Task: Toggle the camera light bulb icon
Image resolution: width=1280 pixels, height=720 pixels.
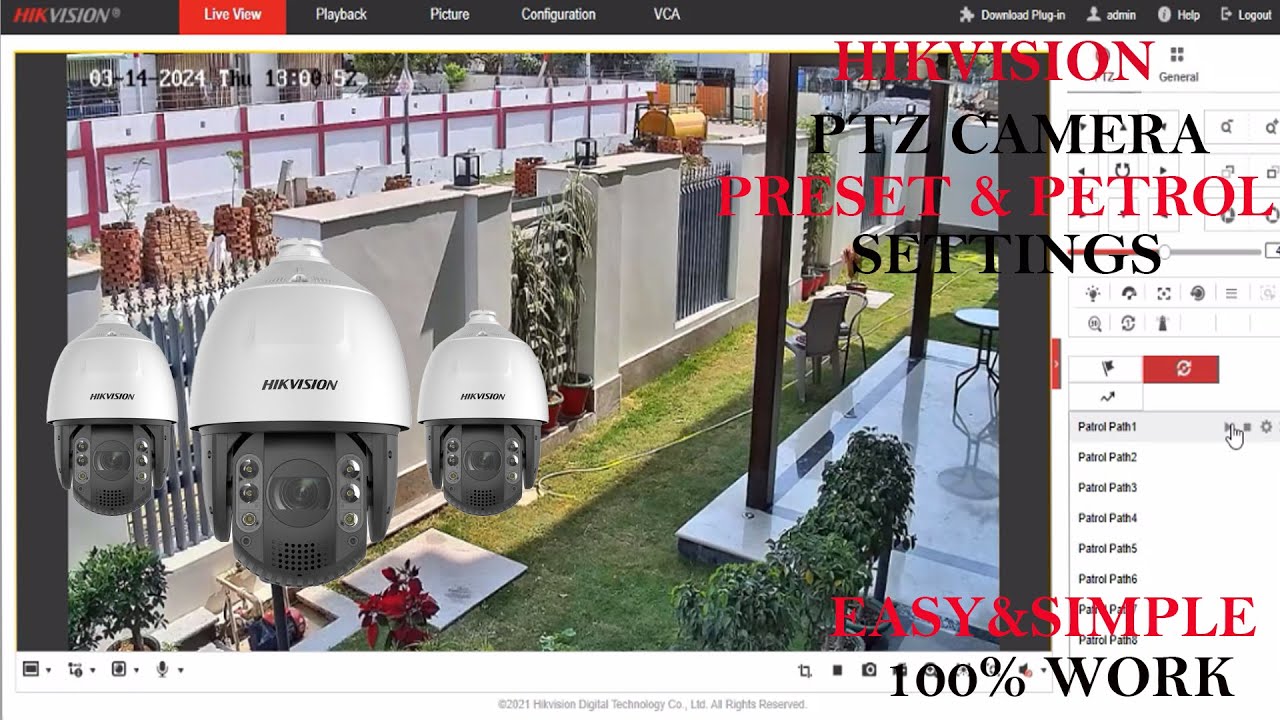Action: point(1094,293)
